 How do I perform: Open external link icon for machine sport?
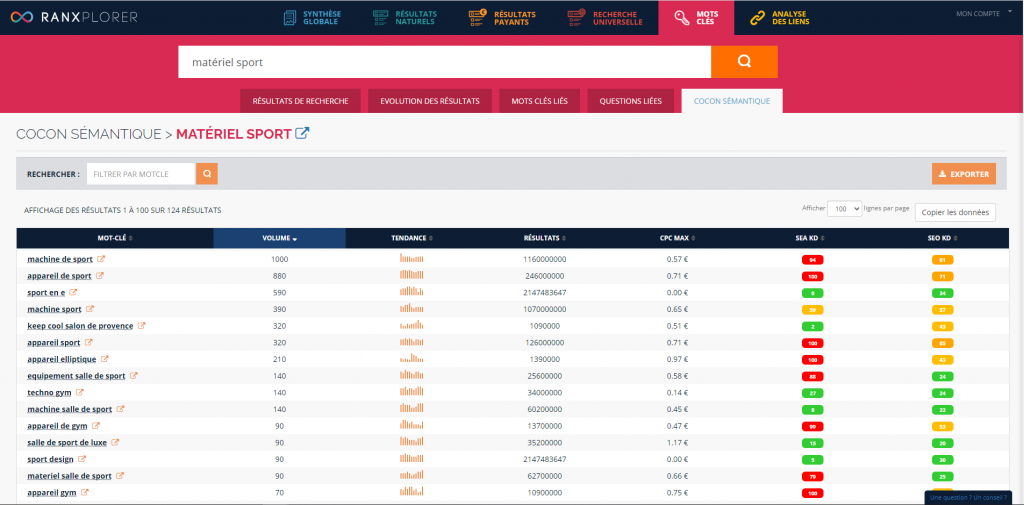(90, 309)
